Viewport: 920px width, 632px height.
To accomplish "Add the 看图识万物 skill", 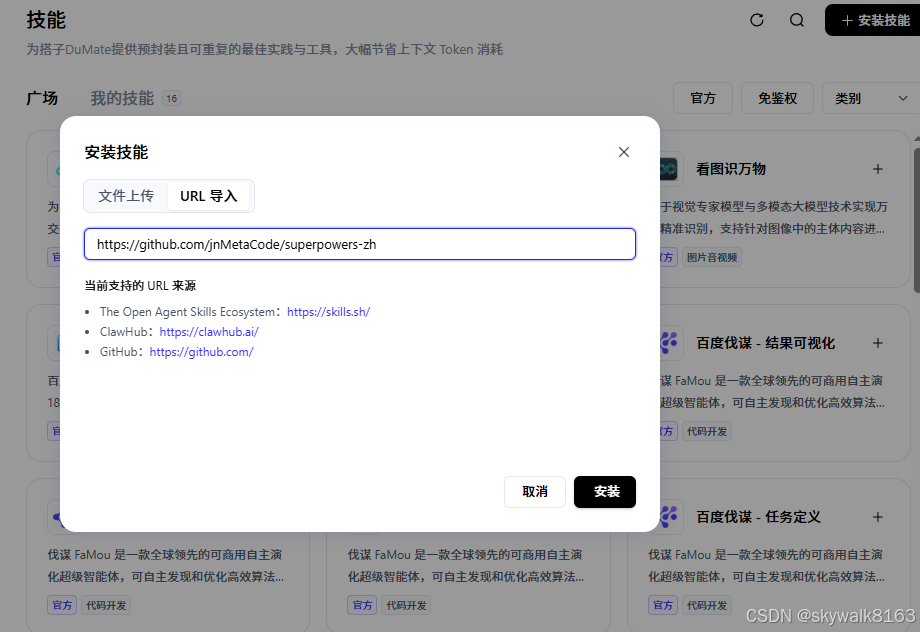I will pyautogui.click(x=878, y=169).
